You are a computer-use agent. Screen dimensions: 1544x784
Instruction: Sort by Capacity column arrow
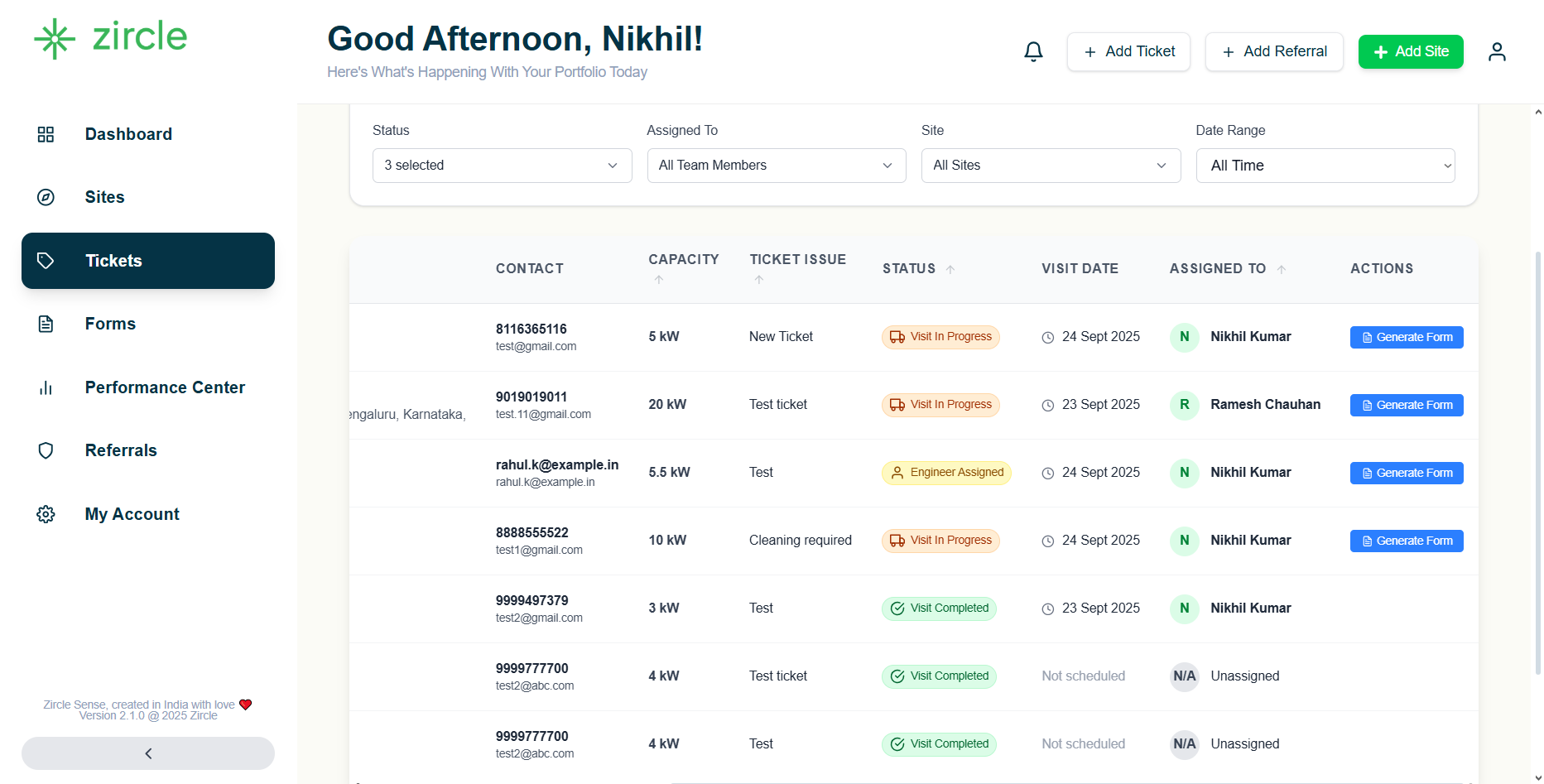click(659, 280)
